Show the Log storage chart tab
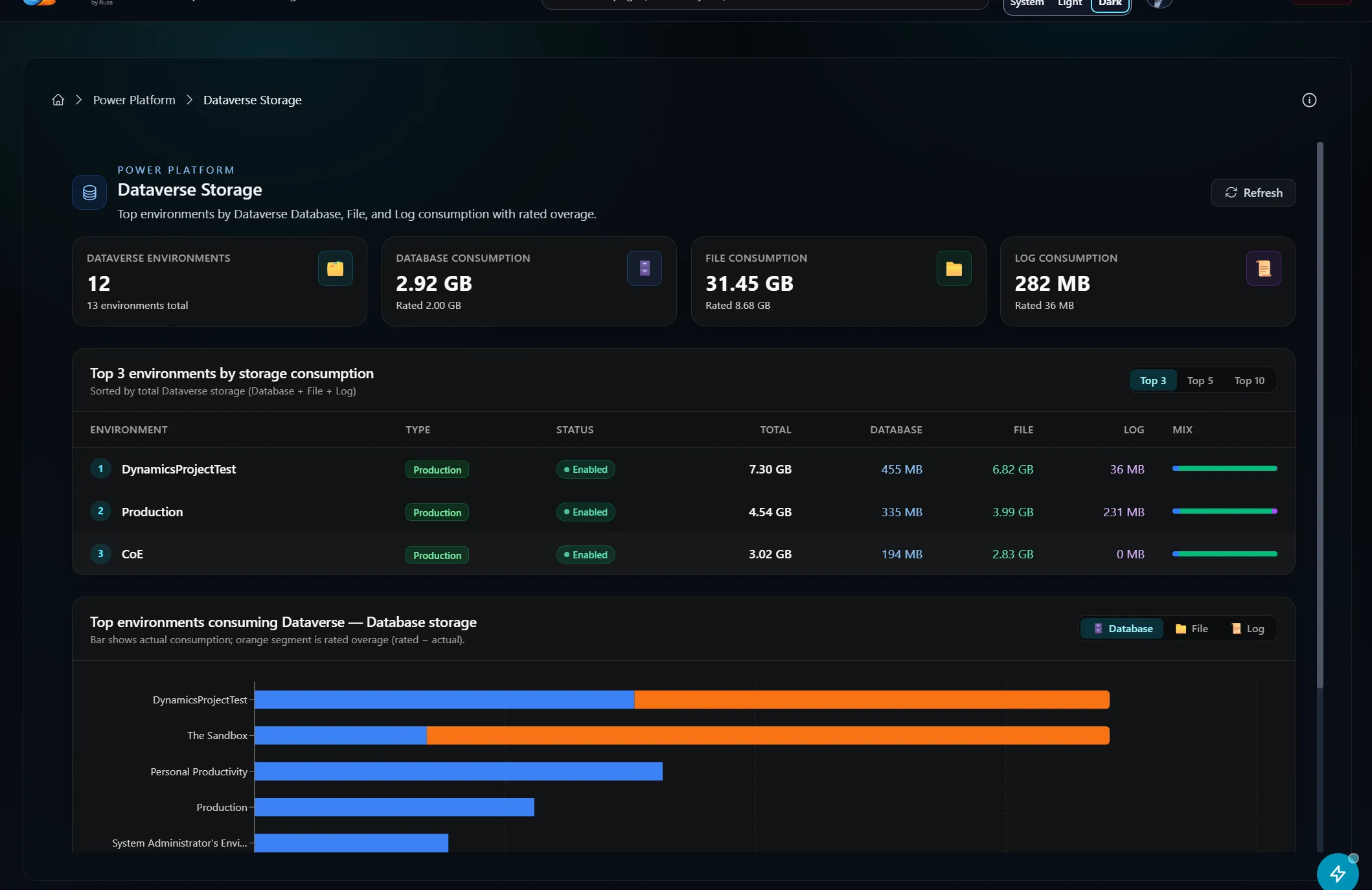Image resolution: width=1372 pixels, height=890 pixels. point(1248,628)
